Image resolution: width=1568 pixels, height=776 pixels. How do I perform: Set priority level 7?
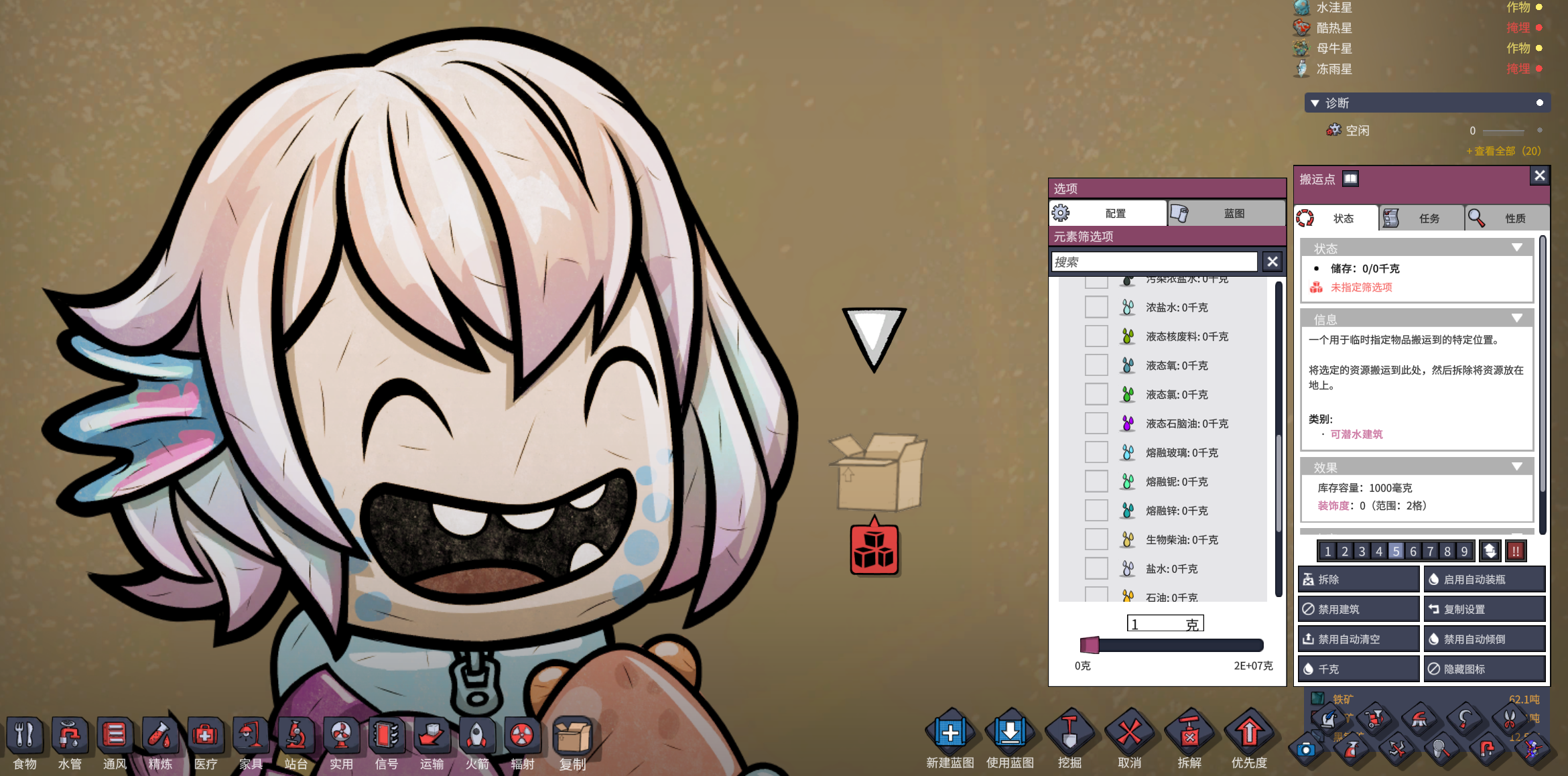tap(1430, 551)
